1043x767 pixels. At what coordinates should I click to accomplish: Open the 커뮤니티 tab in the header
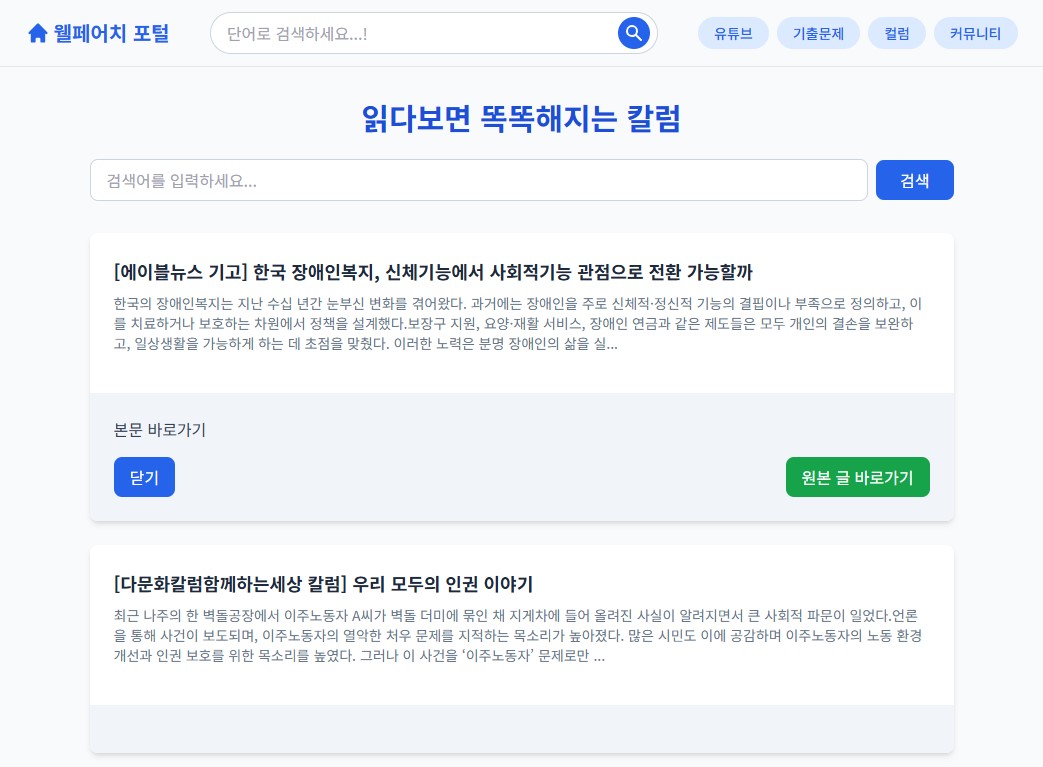[975, 33]
